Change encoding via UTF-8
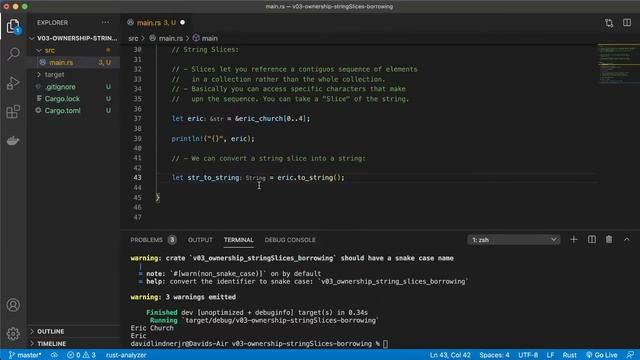640x360 pixels. pos(528,355)
